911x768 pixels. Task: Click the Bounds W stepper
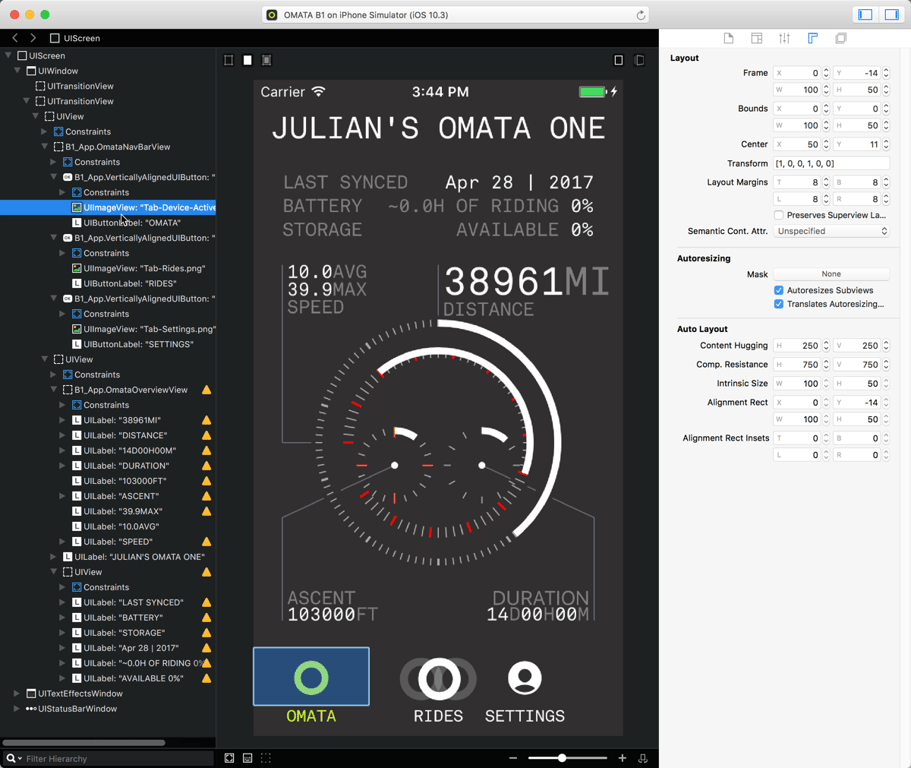pyautogui.click(x=826, y=125)
